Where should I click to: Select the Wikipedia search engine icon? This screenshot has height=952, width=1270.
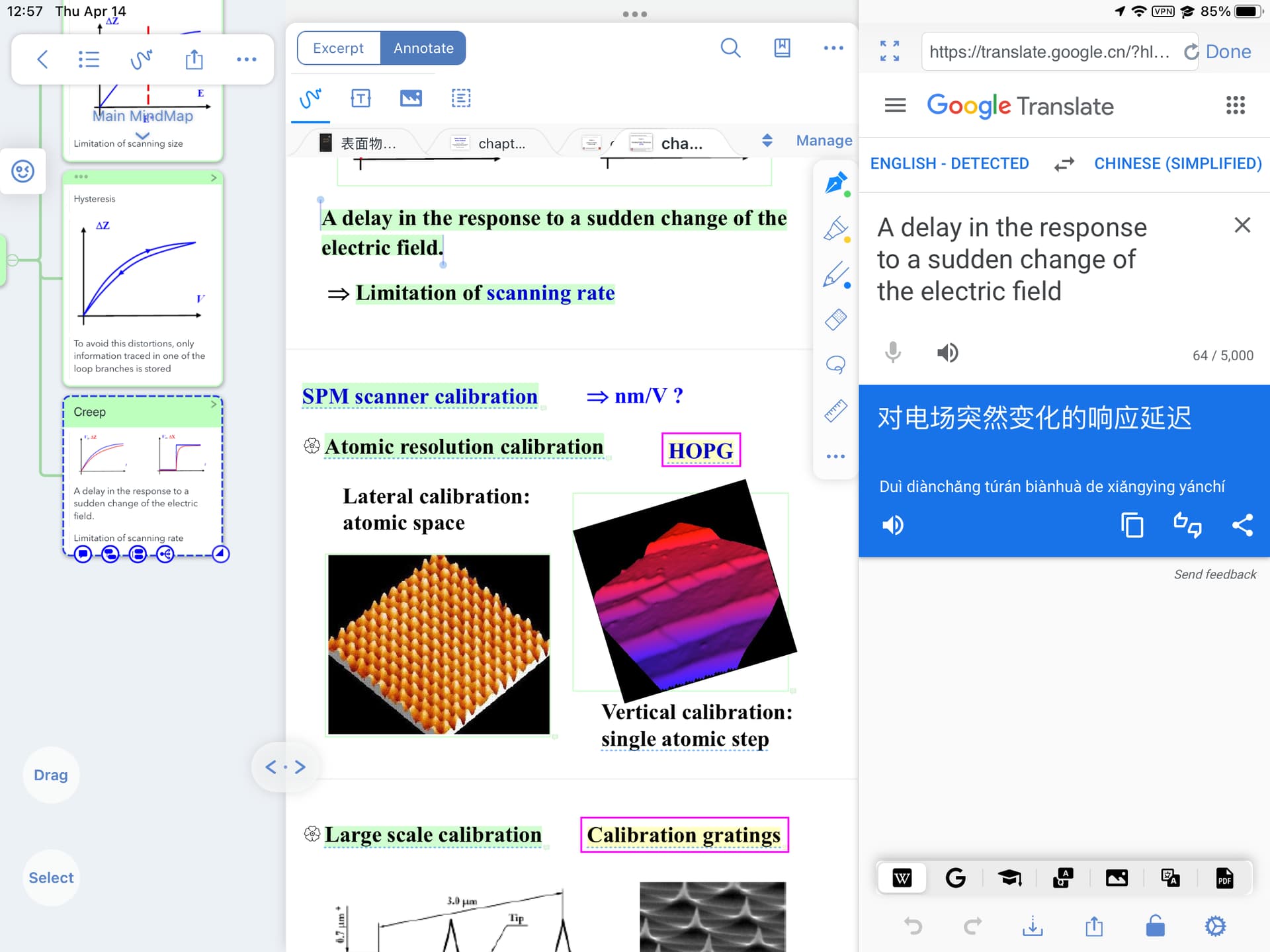pos(902,878)
